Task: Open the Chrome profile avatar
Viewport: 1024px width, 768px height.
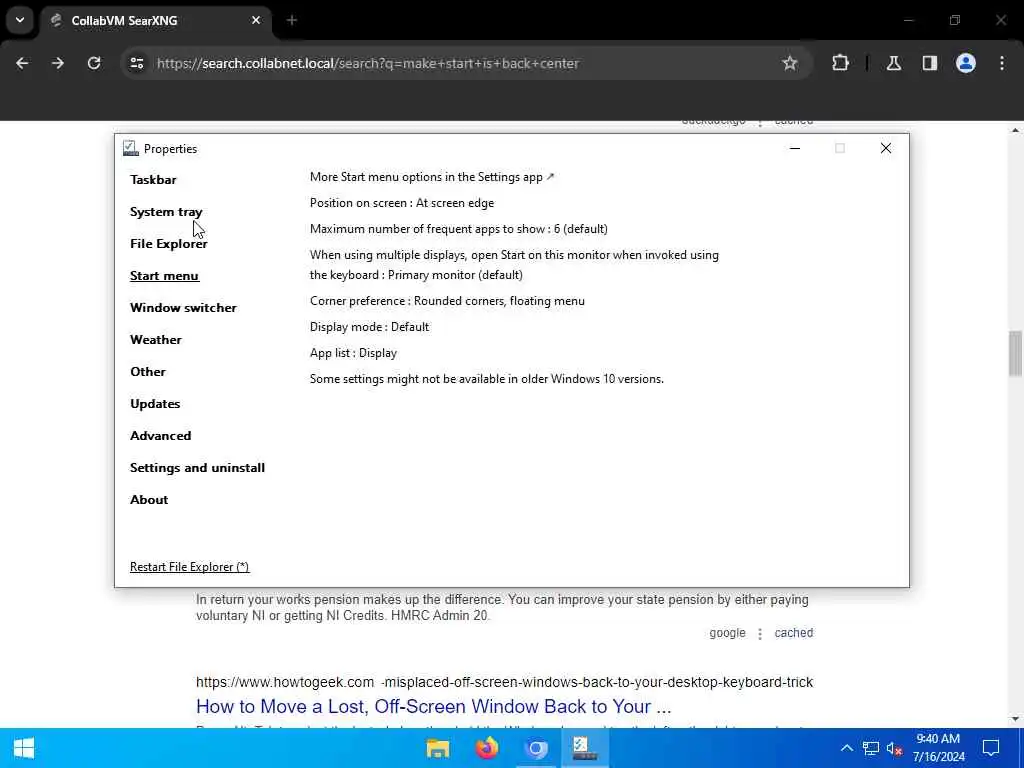Action: click(x=966, y=63)
